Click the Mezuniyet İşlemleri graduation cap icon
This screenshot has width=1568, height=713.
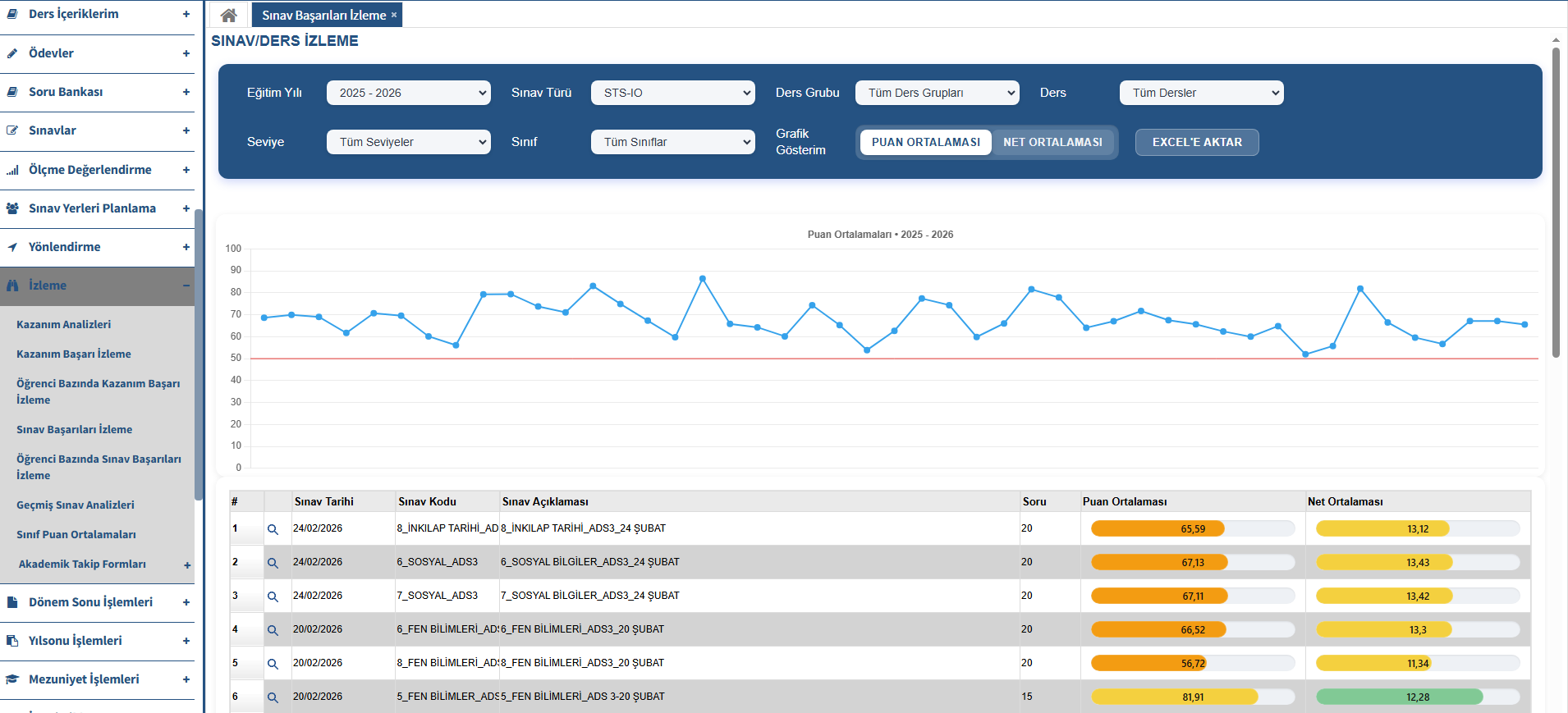click(x=12, y=679)
